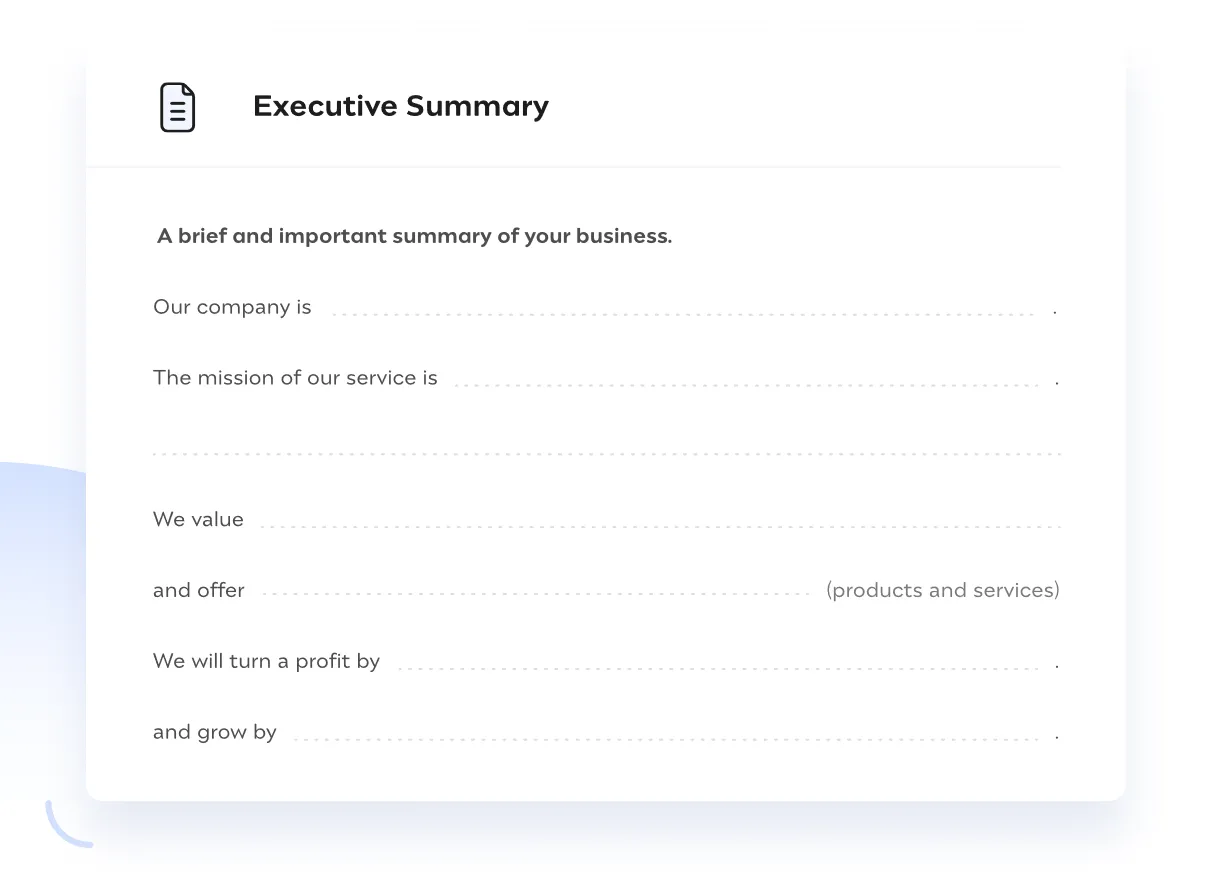
Task: Click the "We will turn a profit by" label
Action: tap(266, 662)
